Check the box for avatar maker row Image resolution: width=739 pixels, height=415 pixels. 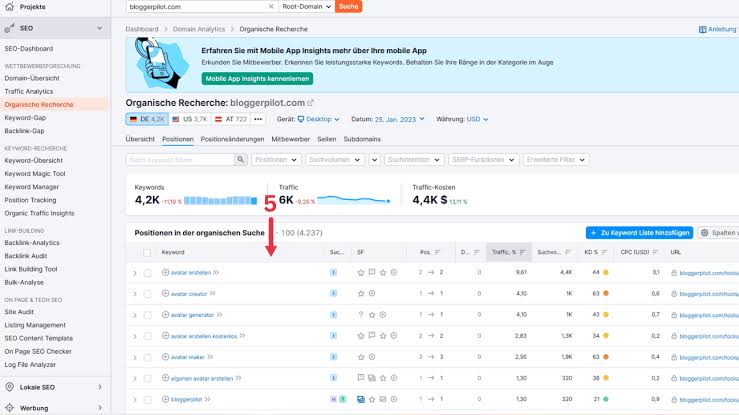(x=148, y=358)
